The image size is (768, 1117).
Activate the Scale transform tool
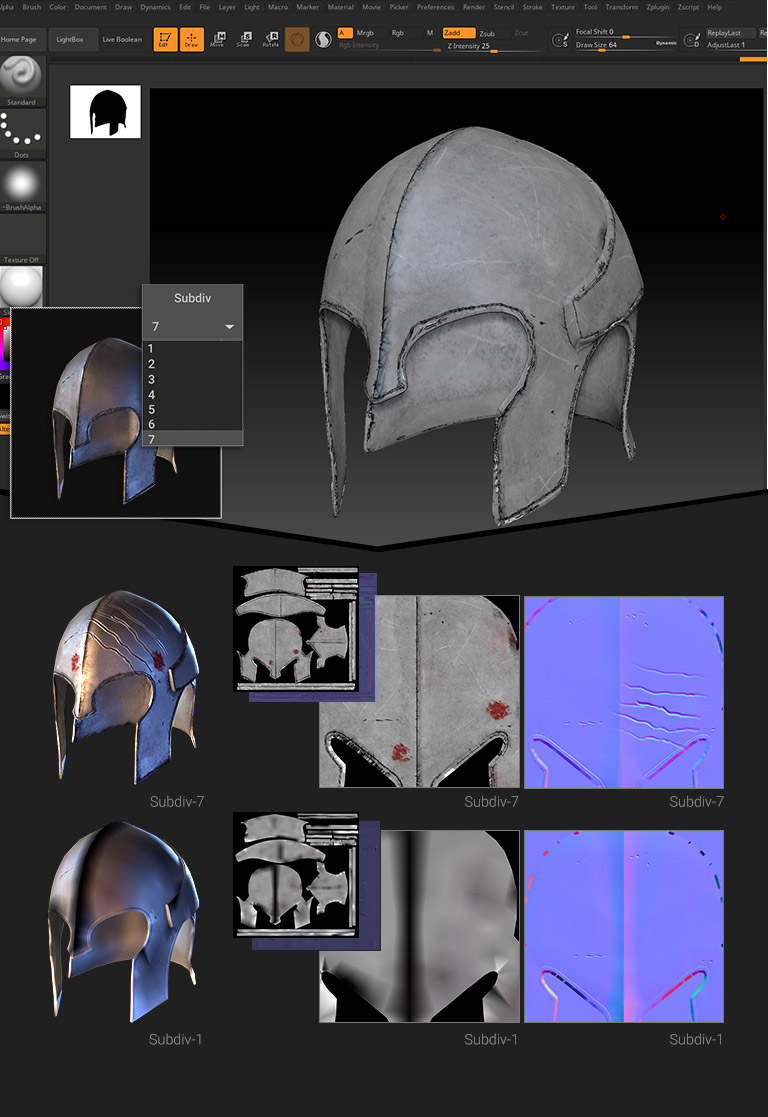(243, 40)
